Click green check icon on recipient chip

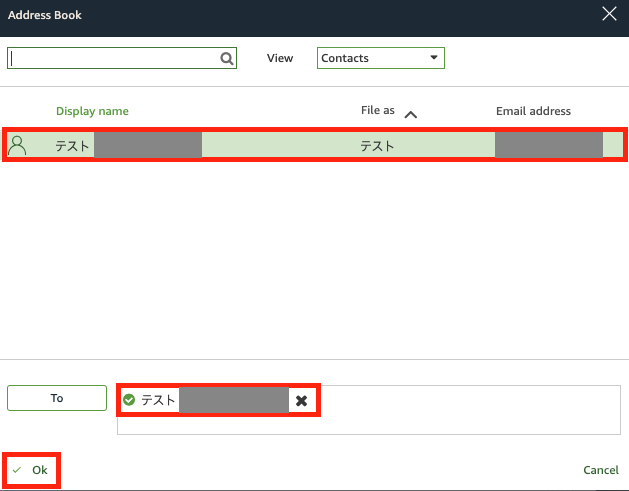coord(129,400)
